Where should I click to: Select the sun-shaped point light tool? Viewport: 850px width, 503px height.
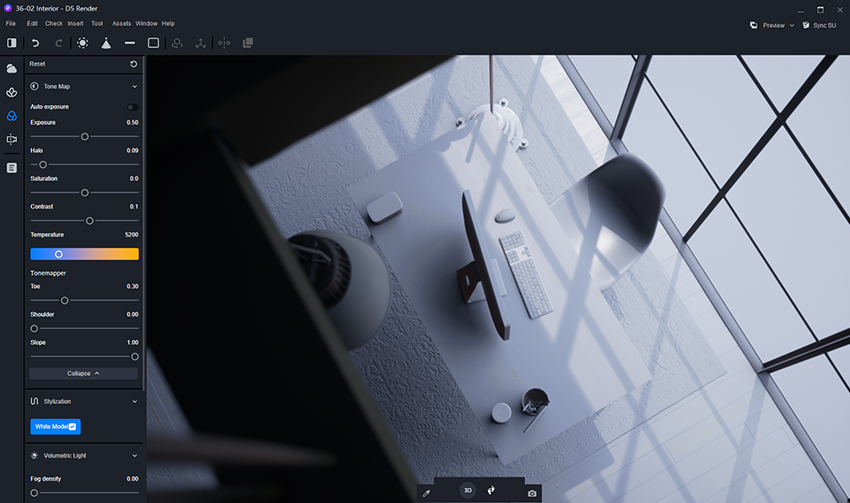(x=82, y=43)
